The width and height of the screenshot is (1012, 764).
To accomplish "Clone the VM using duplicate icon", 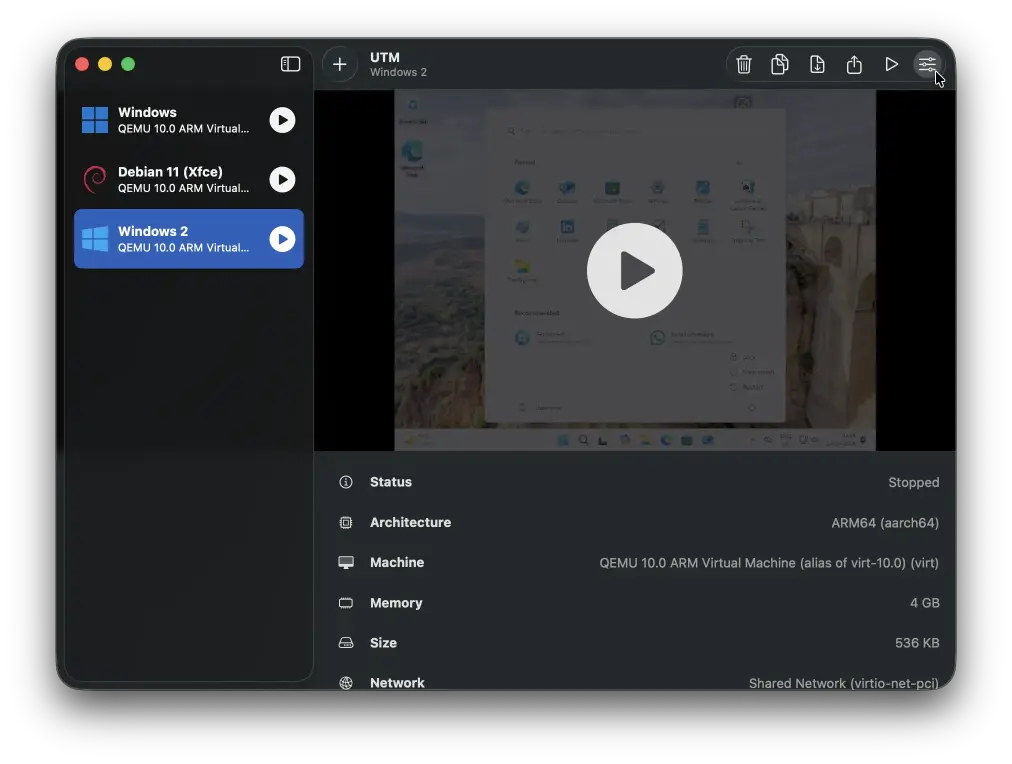I will point(780,65).
